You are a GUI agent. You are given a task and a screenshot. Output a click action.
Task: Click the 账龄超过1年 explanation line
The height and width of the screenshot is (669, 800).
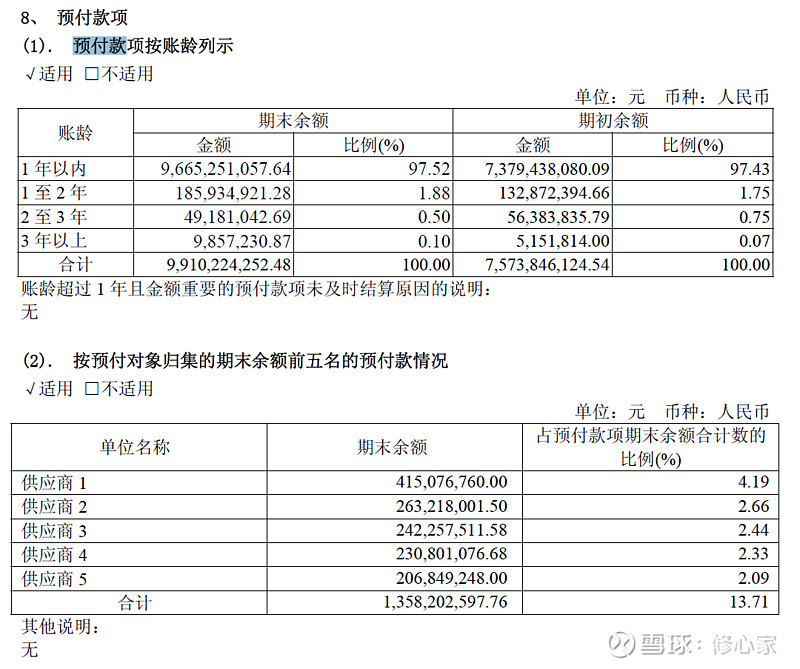(x=257, y=289)
